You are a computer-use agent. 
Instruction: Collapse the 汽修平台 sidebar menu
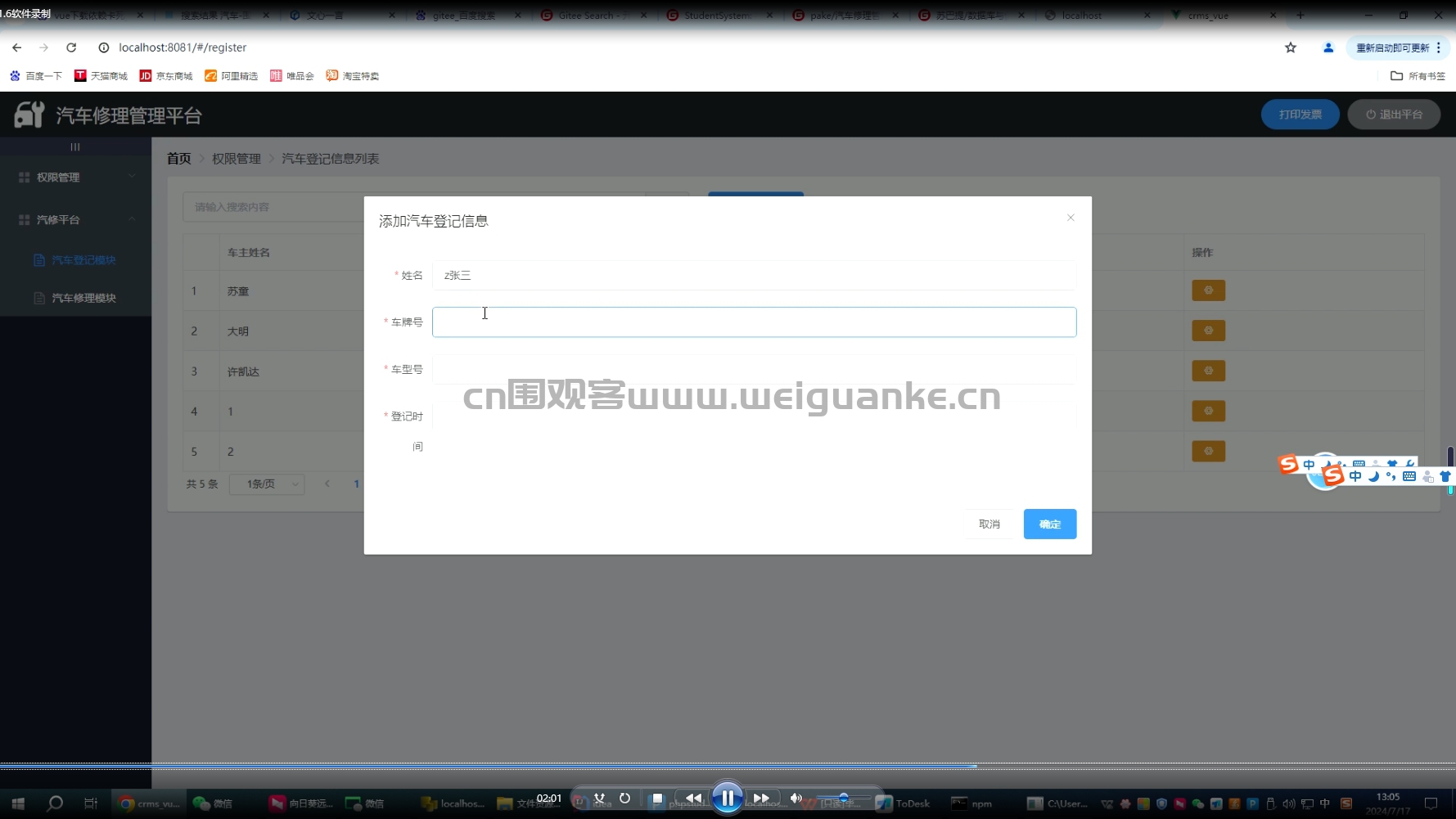coord(75,220)
